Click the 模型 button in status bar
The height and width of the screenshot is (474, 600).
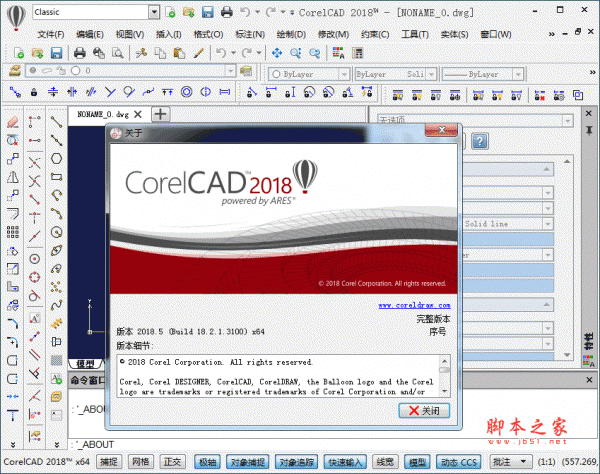pyautogui.click(x=417, y=462)
